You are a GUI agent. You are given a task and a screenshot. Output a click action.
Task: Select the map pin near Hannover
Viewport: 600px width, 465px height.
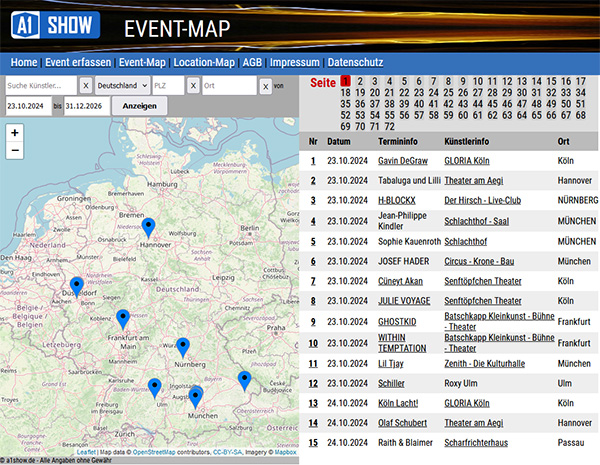pos(148,228)
